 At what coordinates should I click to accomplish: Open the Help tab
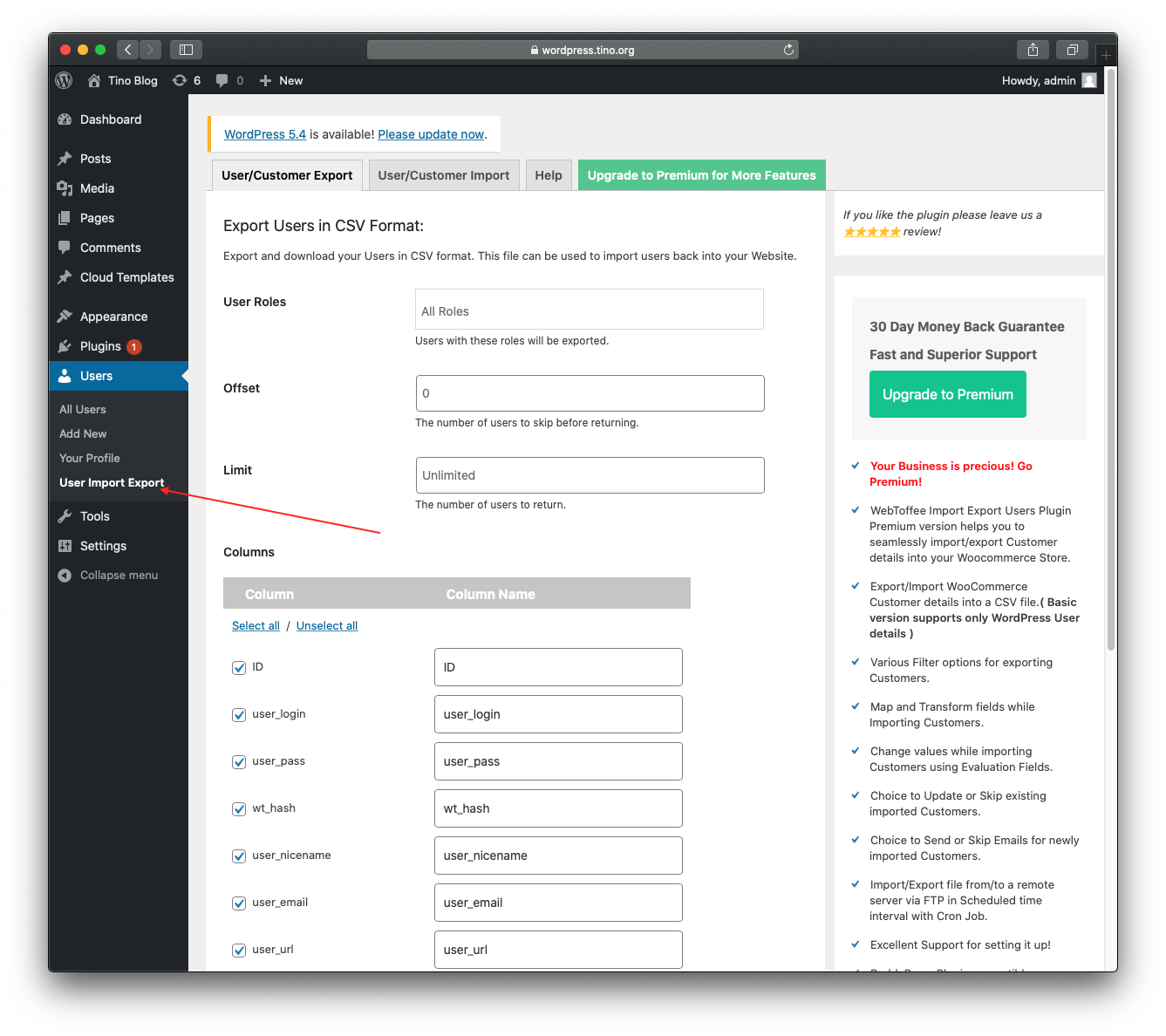[549, 174]
